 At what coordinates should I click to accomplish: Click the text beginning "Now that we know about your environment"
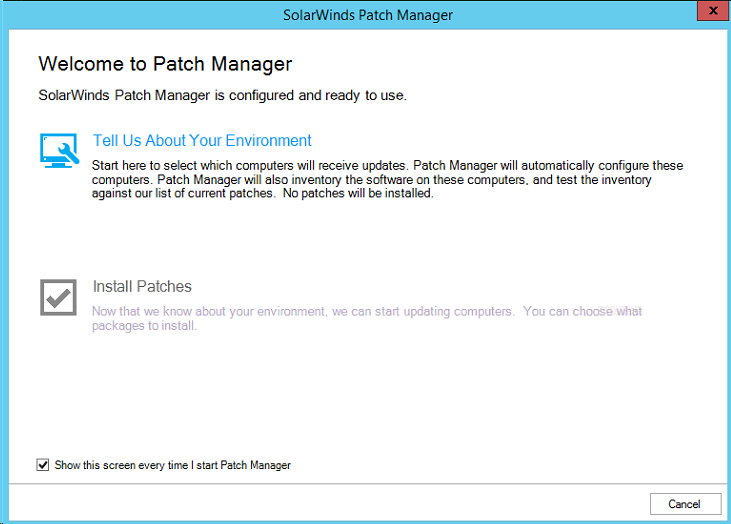[x=367, y=318]
